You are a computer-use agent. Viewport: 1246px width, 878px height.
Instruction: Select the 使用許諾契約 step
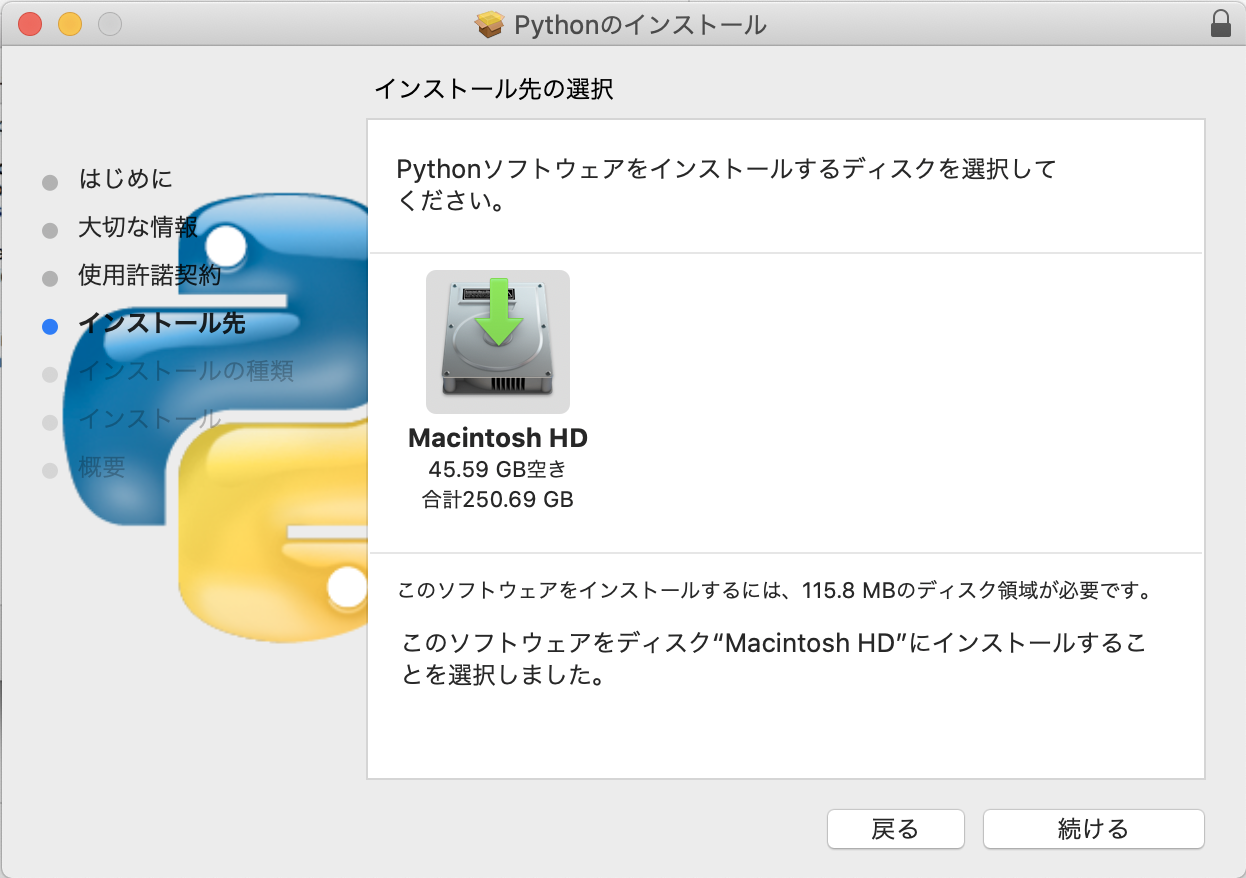149,275
